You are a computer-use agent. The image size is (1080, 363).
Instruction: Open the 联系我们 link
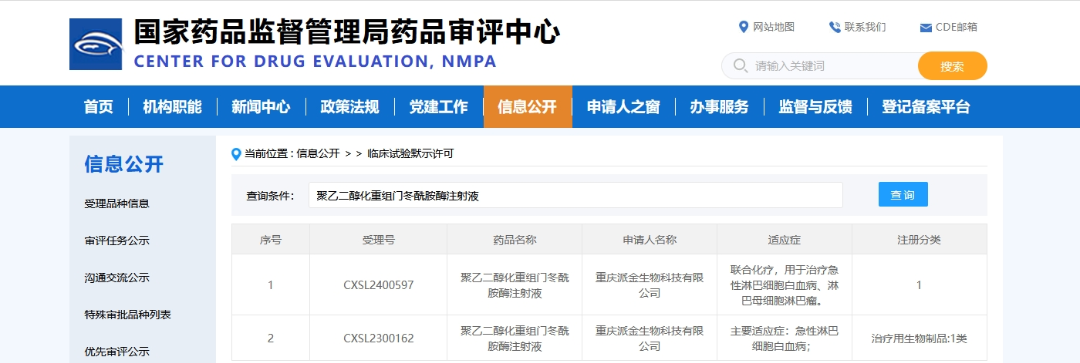pos(865,28)
